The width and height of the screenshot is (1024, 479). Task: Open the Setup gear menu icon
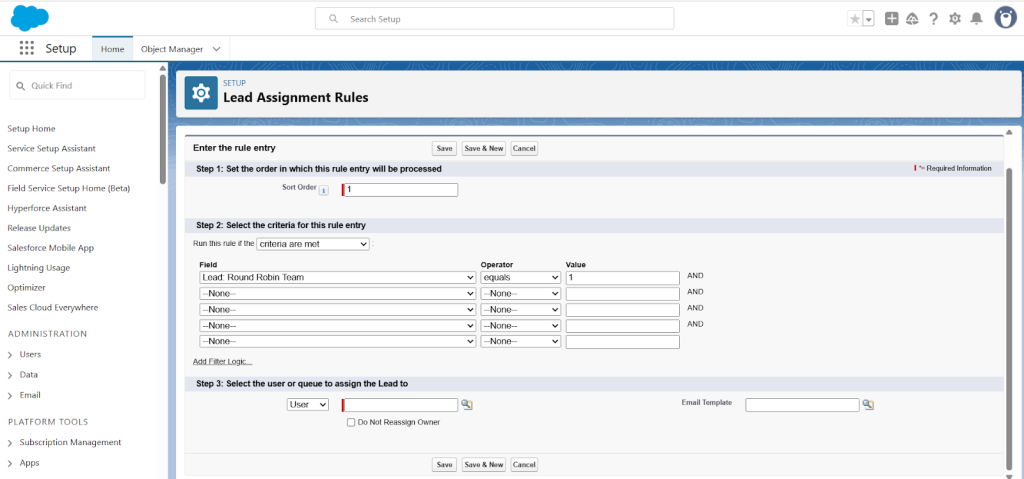[x=955, y=19]
